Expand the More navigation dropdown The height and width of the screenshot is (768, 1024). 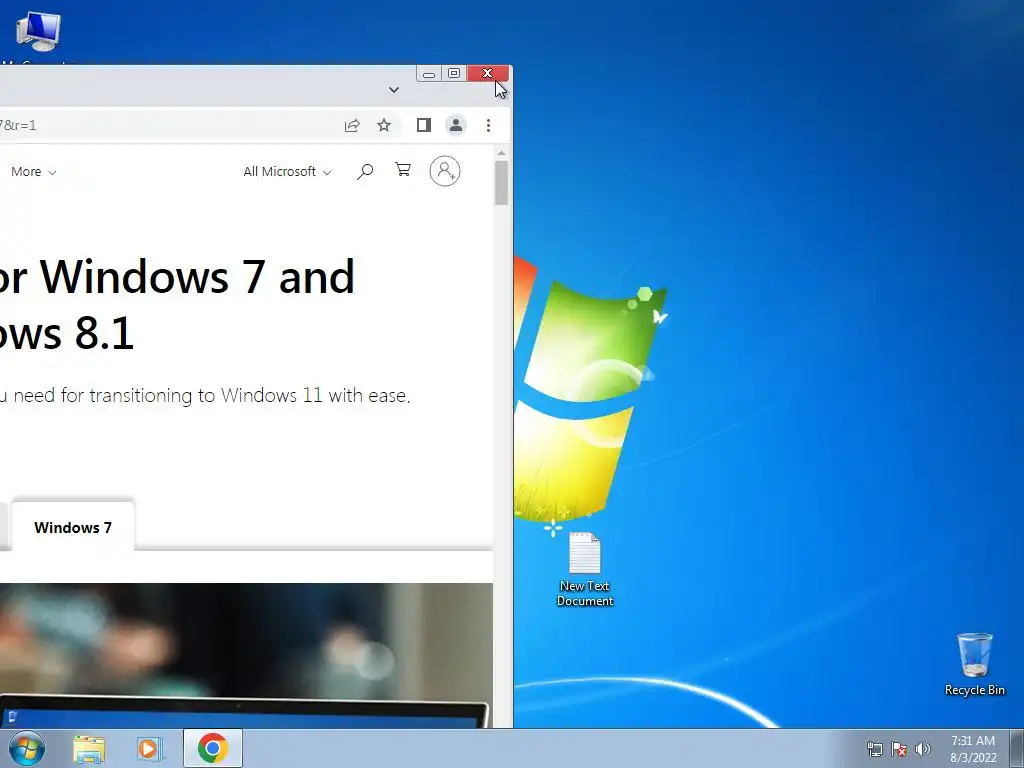pyautogui.click(x=33, y=172)
